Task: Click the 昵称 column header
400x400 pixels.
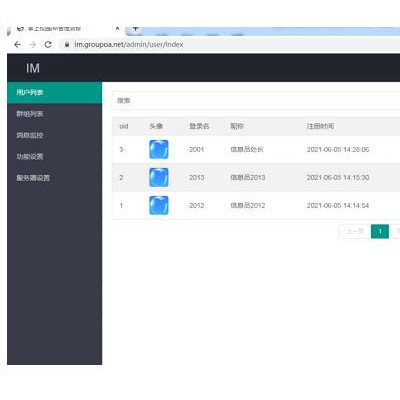Action: tap(237, 126)
